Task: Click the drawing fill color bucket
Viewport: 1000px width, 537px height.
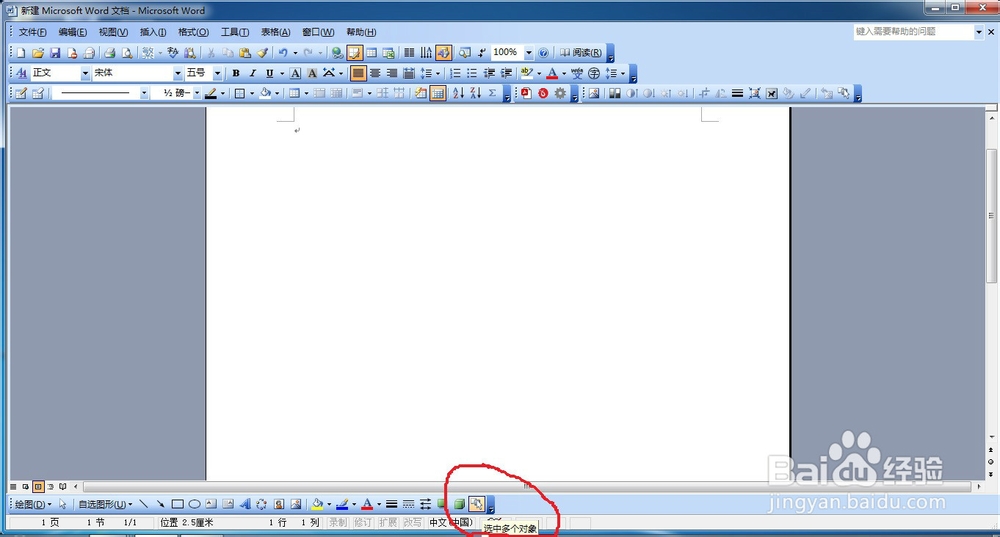Action: pos(317,504)
